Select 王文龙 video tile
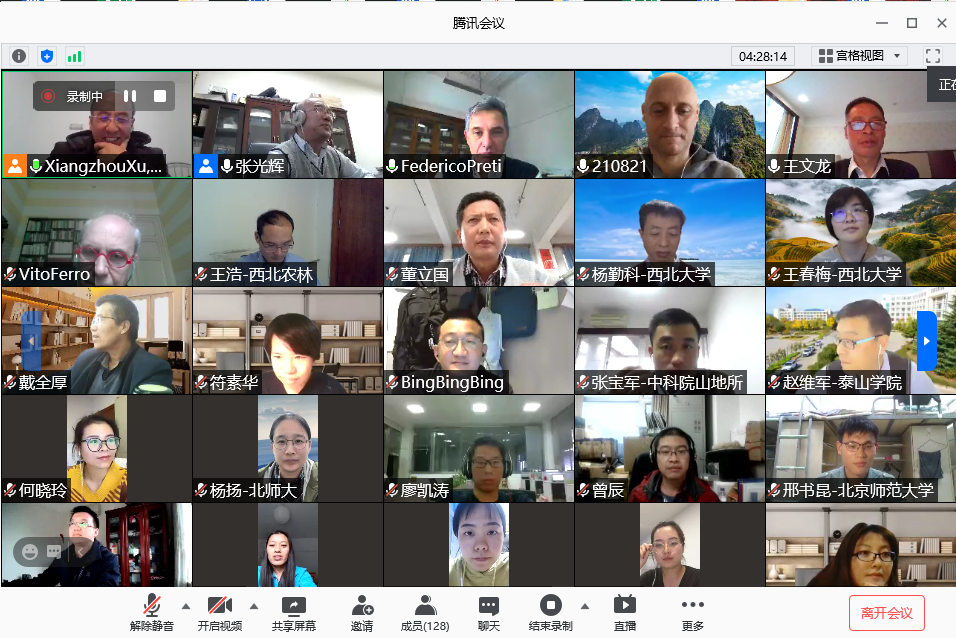 tap(860, 124)
